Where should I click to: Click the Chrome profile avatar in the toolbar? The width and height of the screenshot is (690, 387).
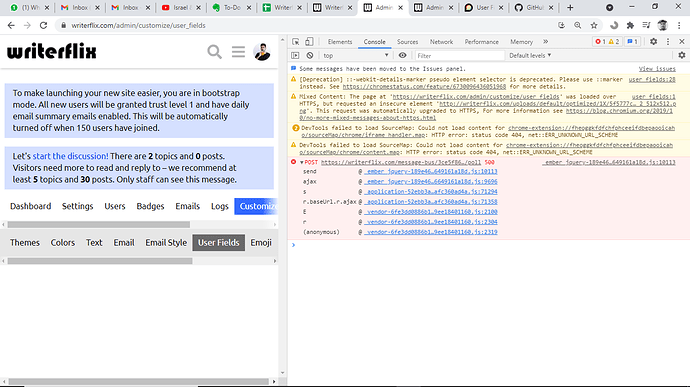coord(662,26)
